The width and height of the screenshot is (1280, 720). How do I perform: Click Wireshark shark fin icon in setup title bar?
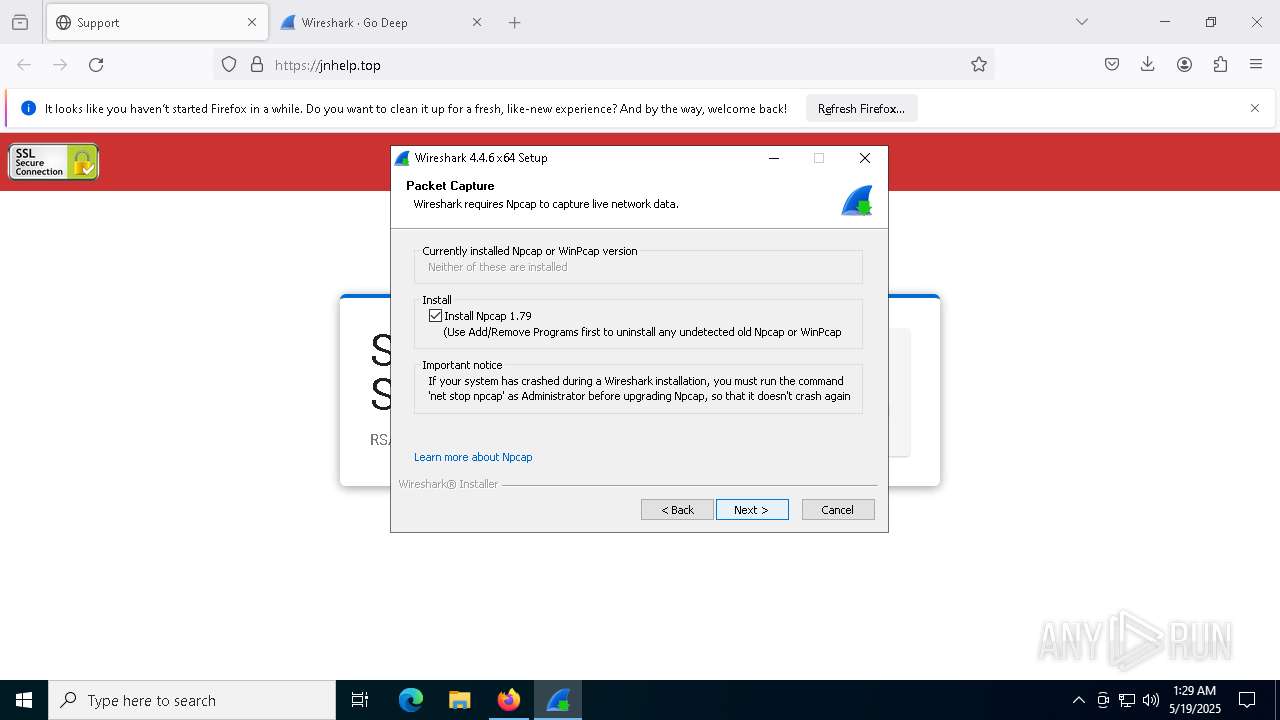[x=402, y=158]
